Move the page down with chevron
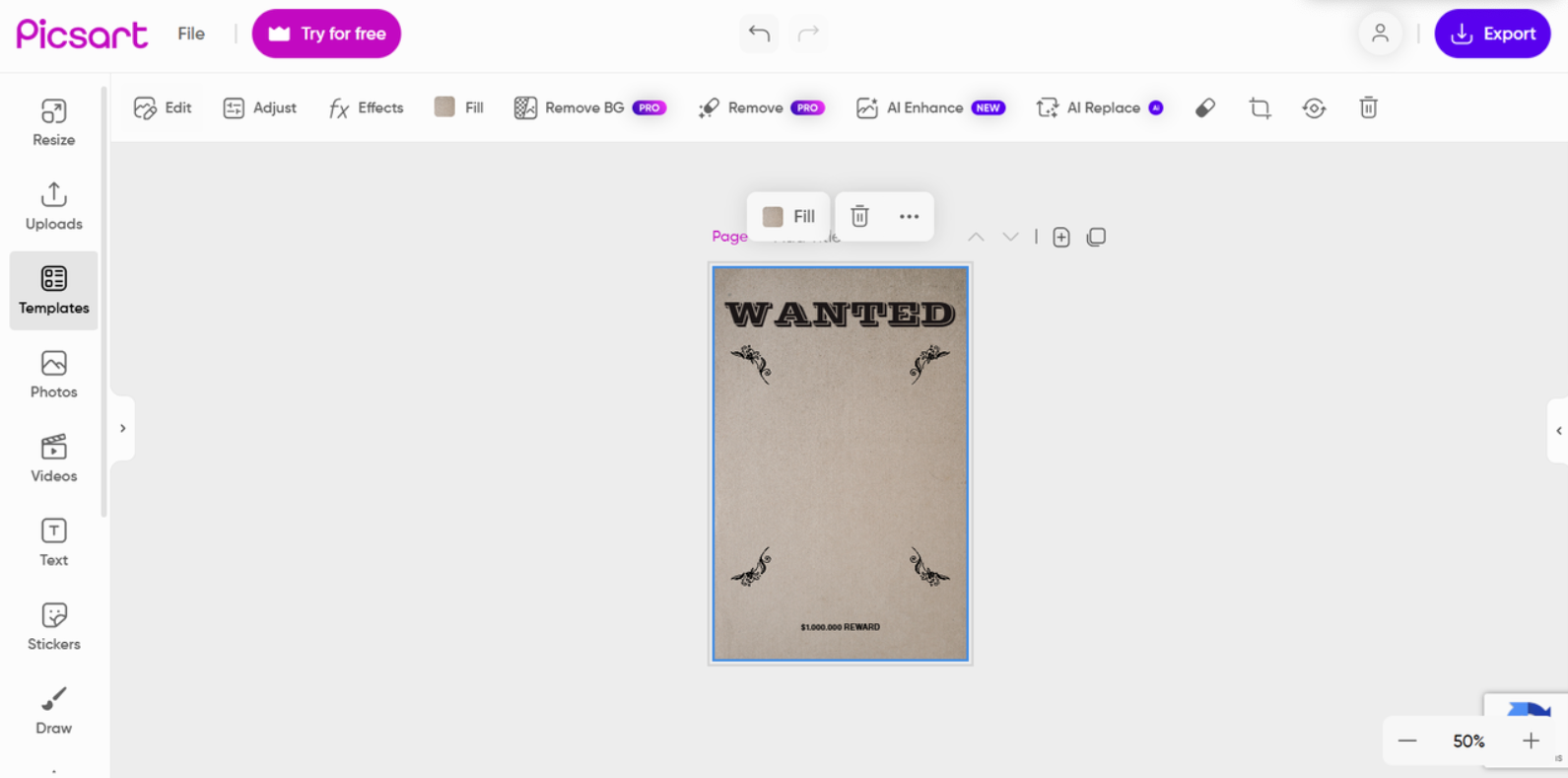1568x778 pixels. pyautogui.click(x=1010, y=237)
